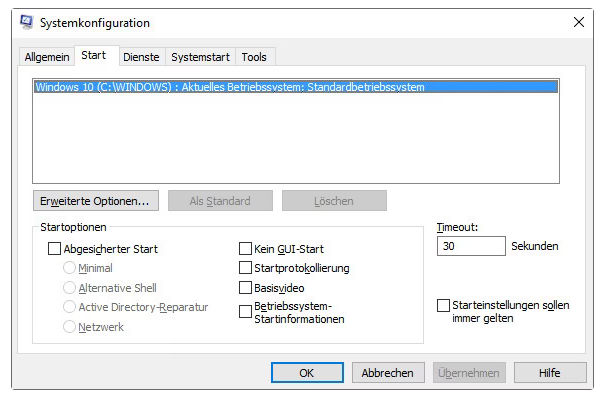Confirm with the OK button
610x400 pixels.
pyautogui.click(x=307, y=373)
